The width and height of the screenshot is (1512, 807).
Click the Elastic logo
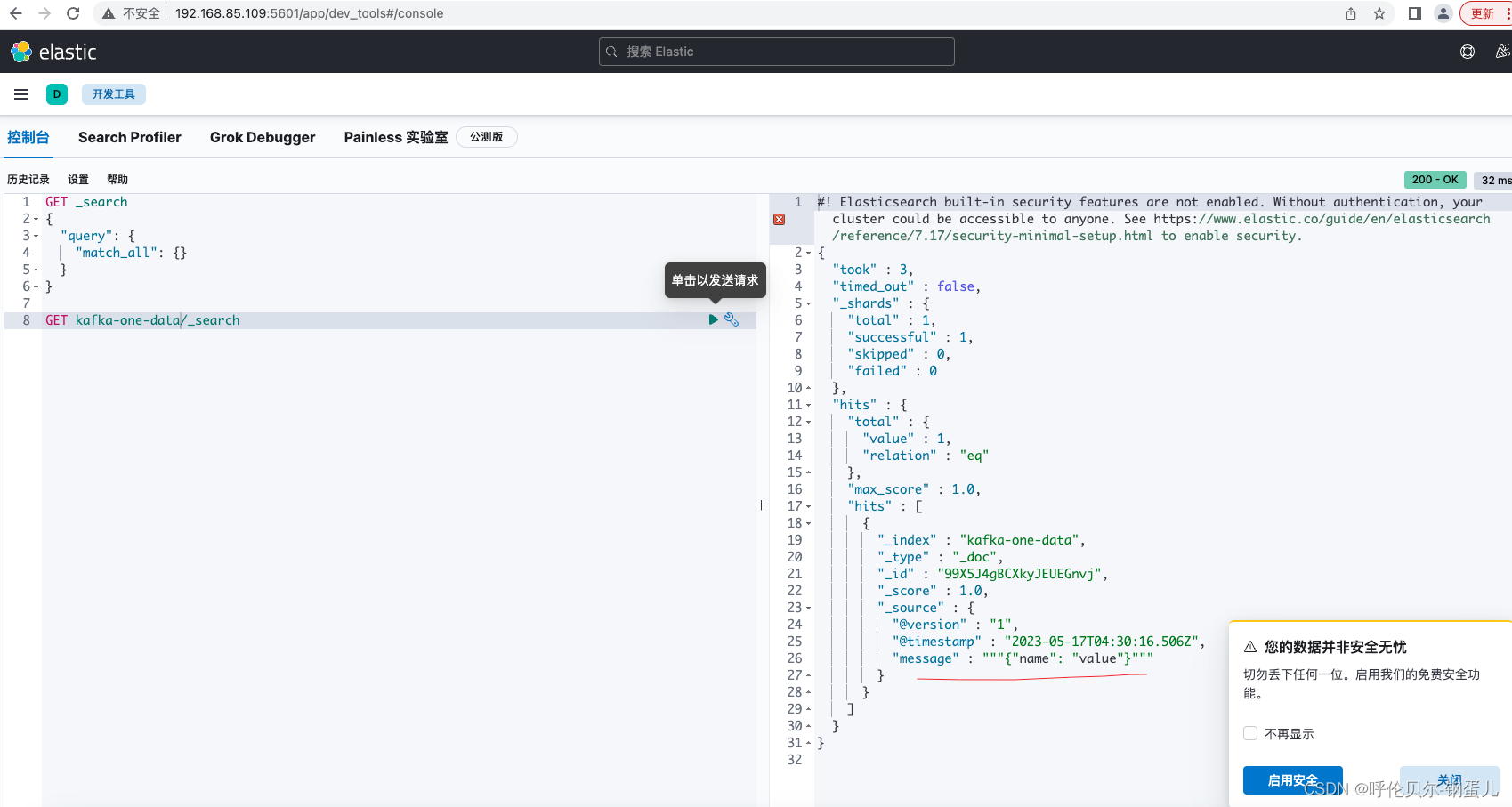pyautogui.click(x=53, y=52)
